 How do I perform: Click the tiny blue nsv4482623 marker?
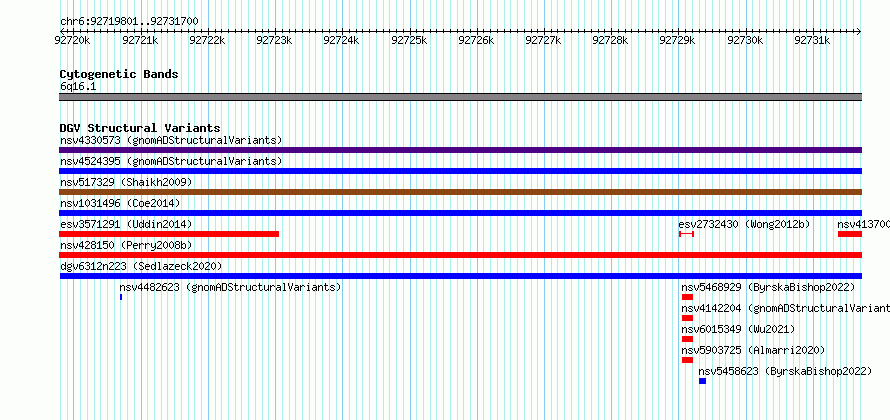pos(121,297)
